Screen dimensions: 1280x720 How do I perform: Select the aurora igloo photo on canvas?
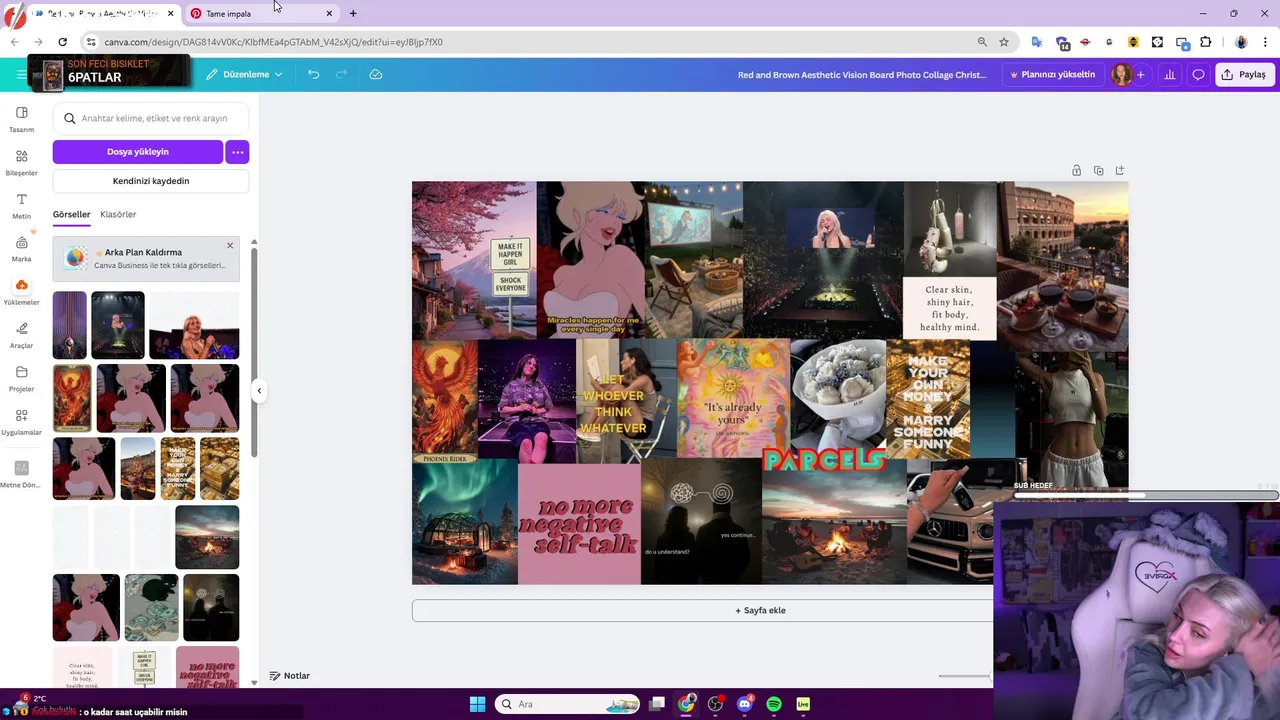coord(465,521)
